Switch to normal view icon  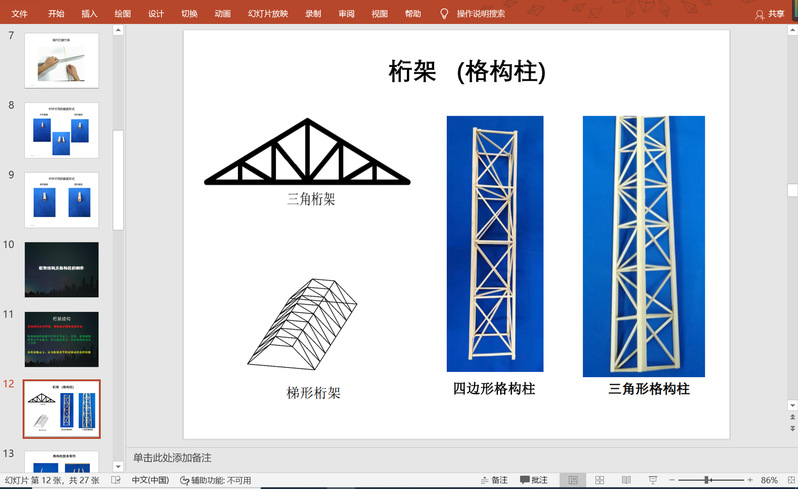coord(571,480)
